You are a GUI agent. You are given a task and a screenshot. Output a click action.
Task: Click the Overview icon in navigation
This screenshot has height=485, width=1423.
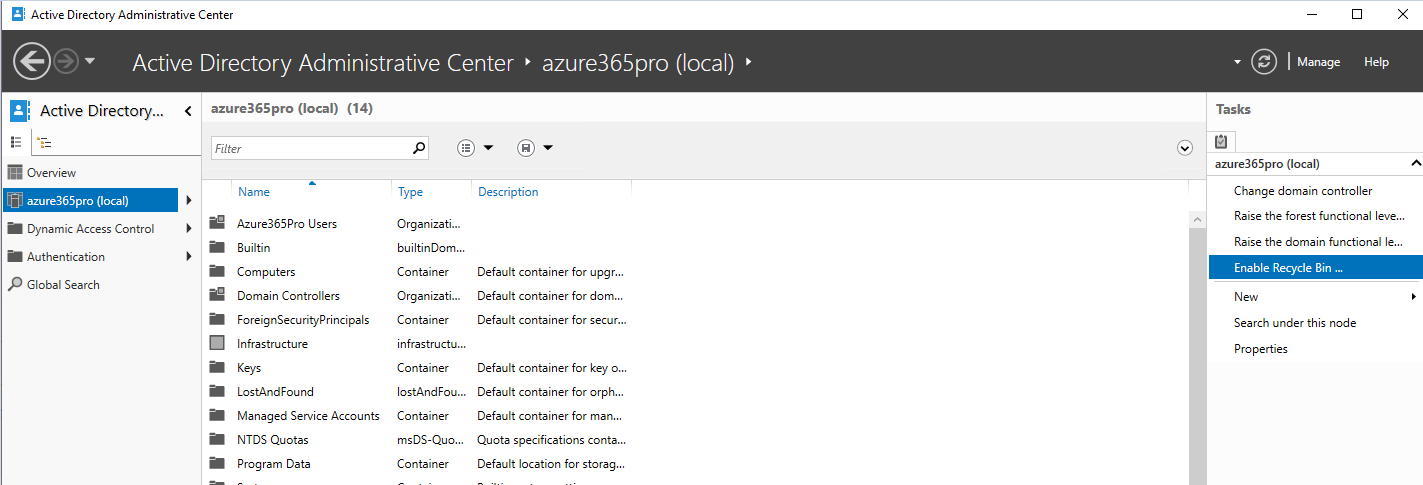pyautogui.click(x=14, y=173)
